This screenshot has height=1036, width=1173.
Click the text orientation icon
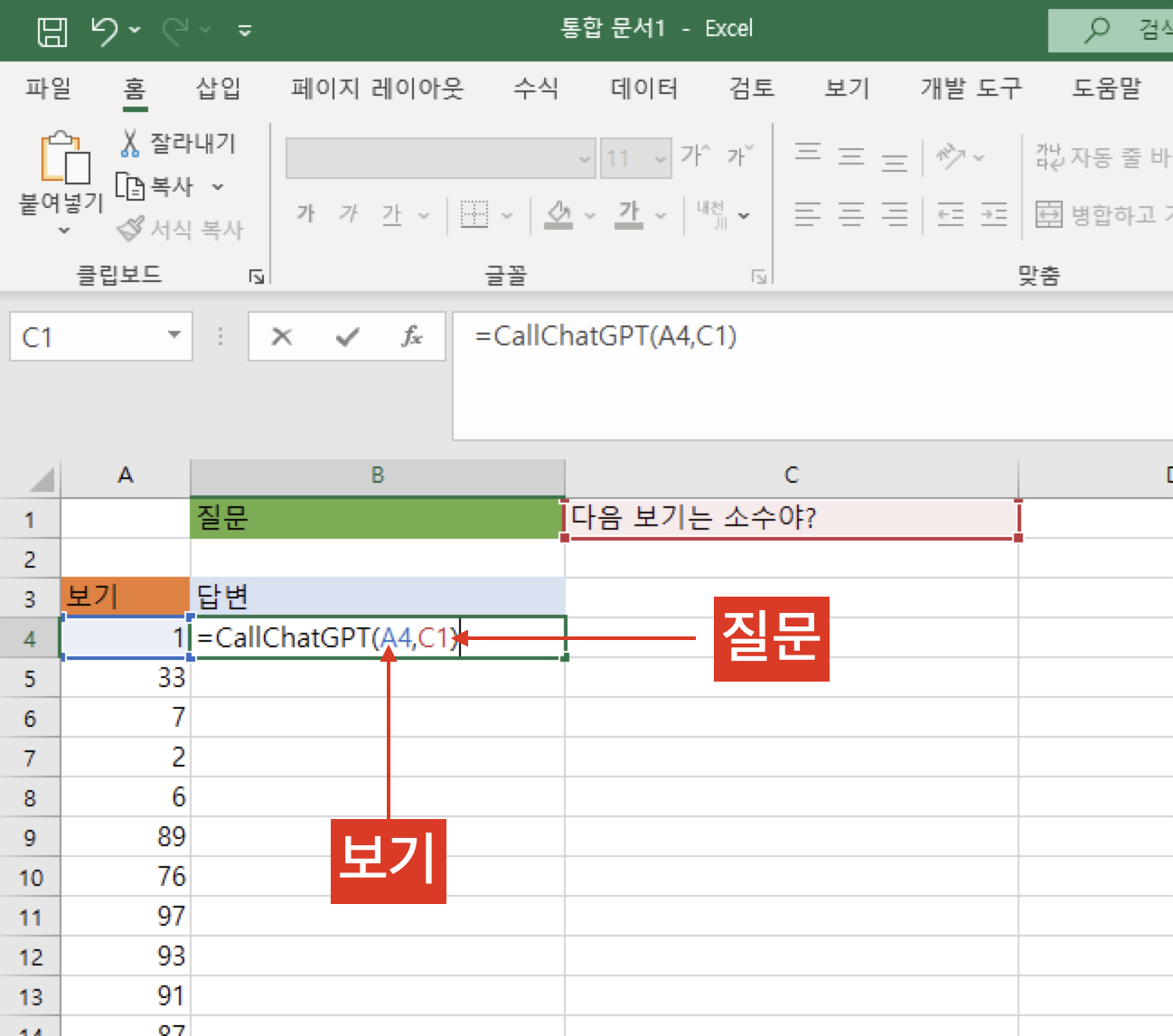(x=950, y=155)
